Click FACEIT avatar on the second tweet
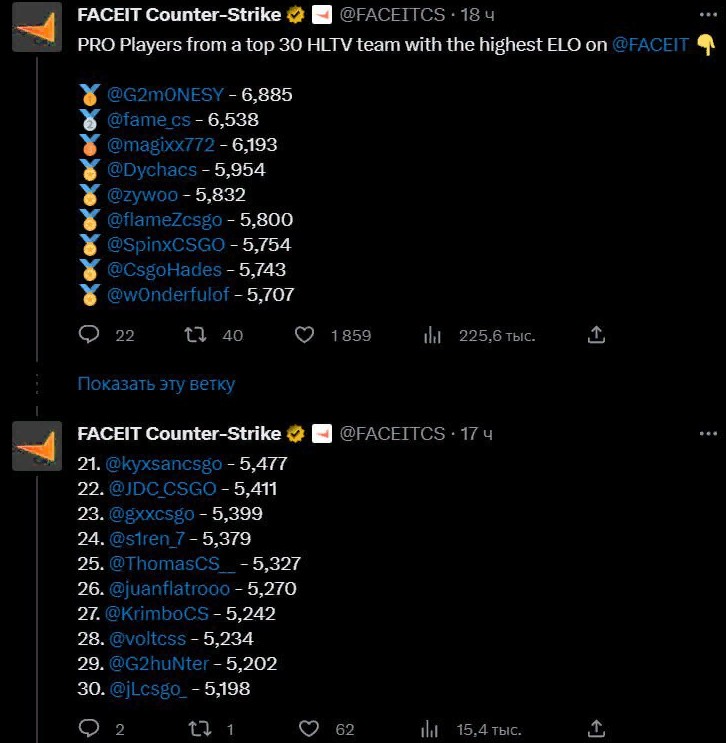The width and height of the screenshot is (726, 743). 38,445
